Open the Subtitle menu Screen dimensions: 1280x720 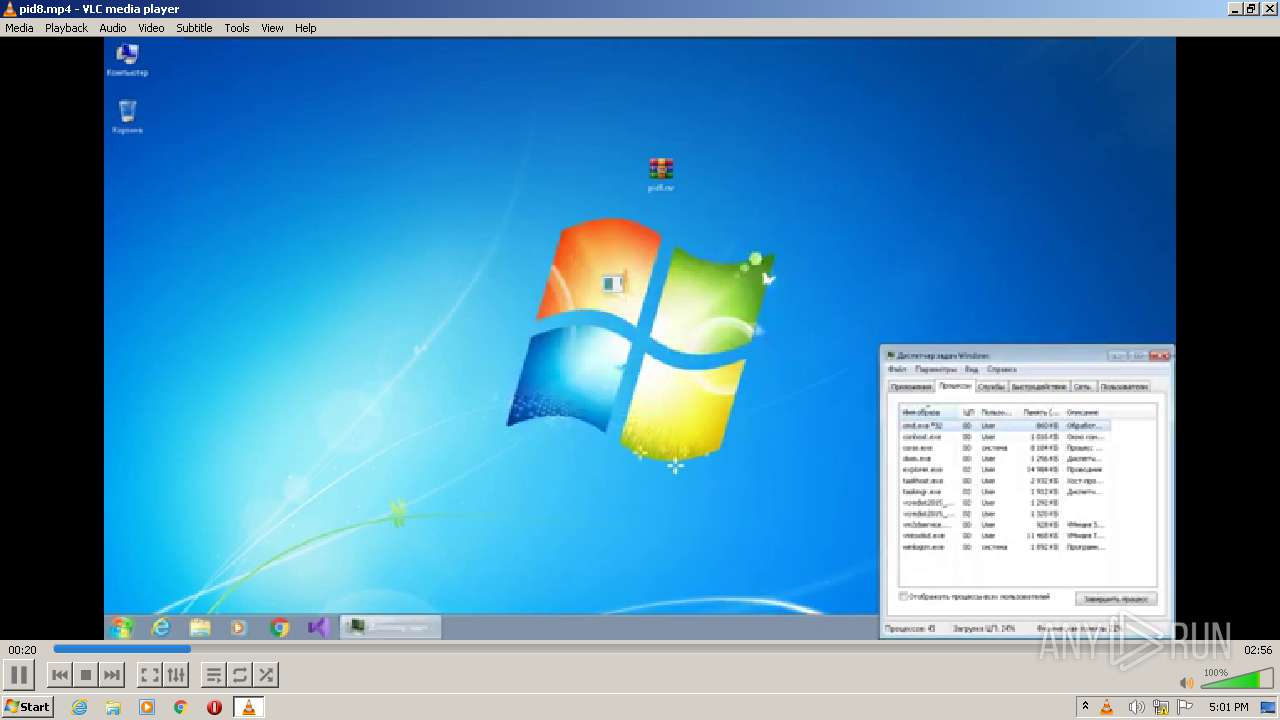(194, 28)
